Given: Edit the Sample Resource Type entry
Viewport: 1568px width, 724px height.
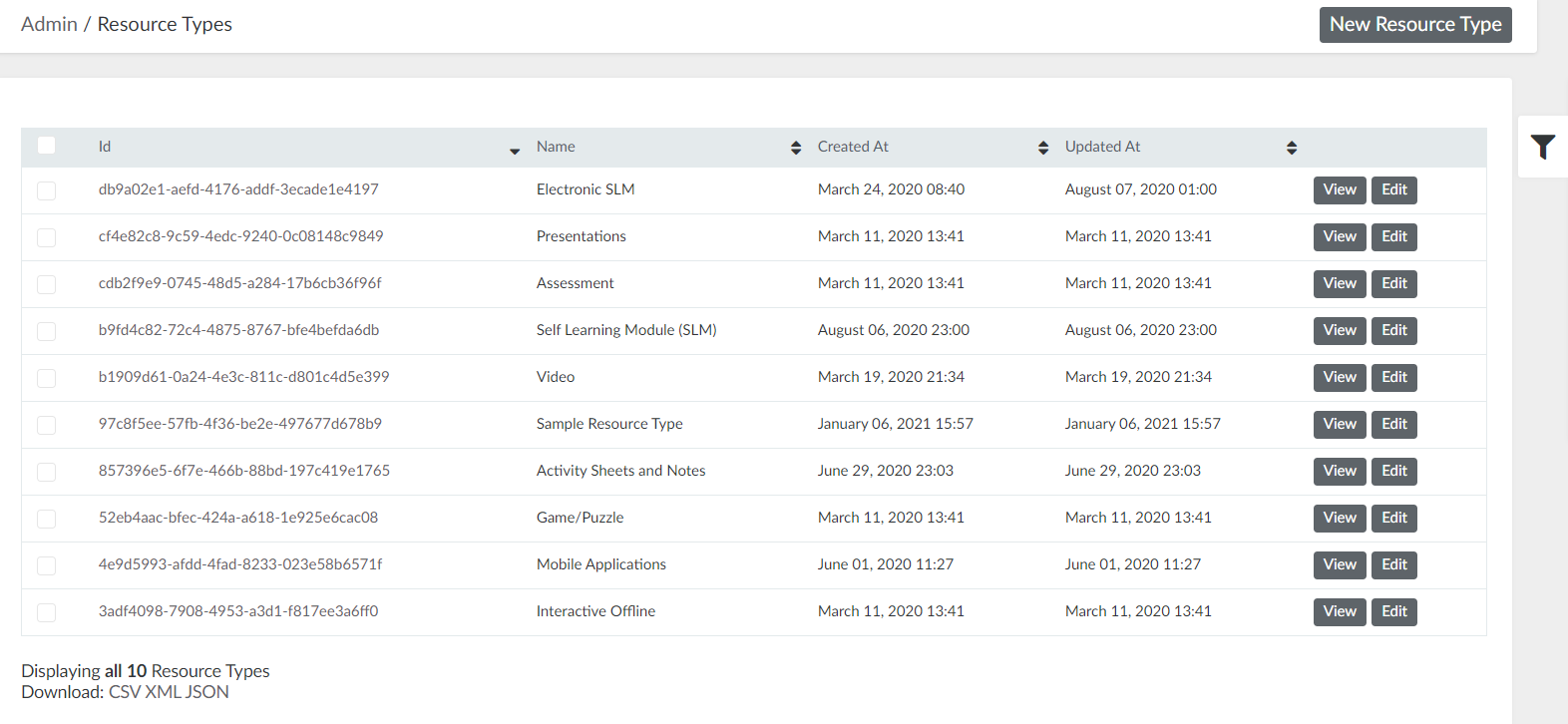Looking at the screenshot, I should point(1394,424).
